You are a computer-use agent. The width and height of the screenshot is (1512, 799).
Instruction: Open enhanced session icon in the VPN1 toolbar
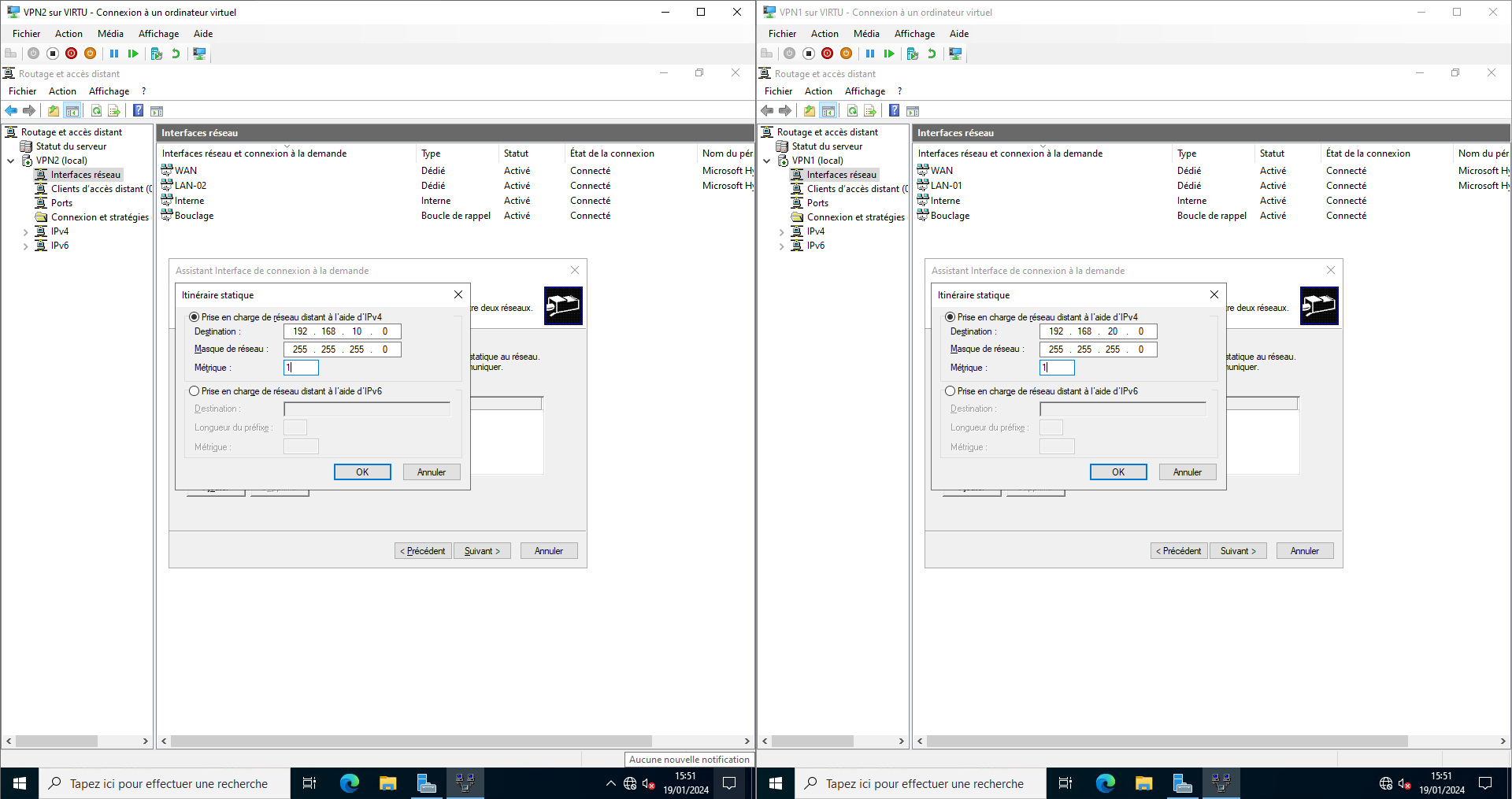(x=955, y=54)
